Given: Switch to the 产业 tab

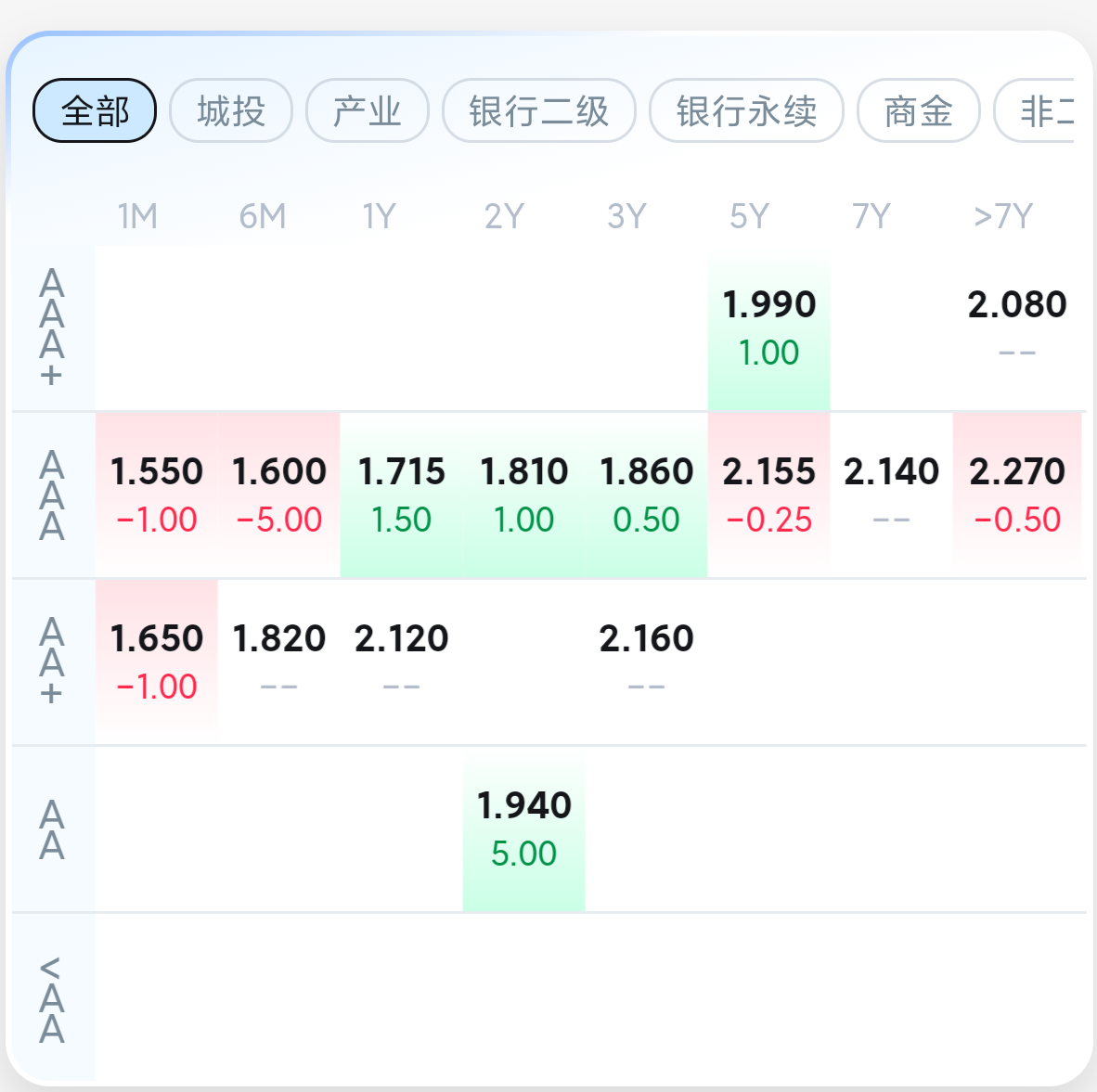Looking at the screenshot, I should pyautogui.click(x=368, y=110).
